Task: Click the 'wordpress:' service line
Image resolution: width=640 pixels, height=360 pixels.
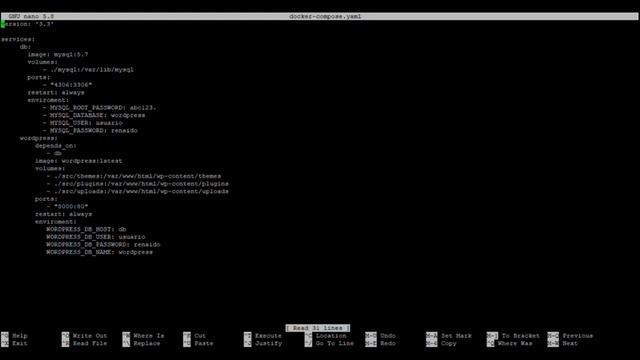Action: (x=39, y=138)
